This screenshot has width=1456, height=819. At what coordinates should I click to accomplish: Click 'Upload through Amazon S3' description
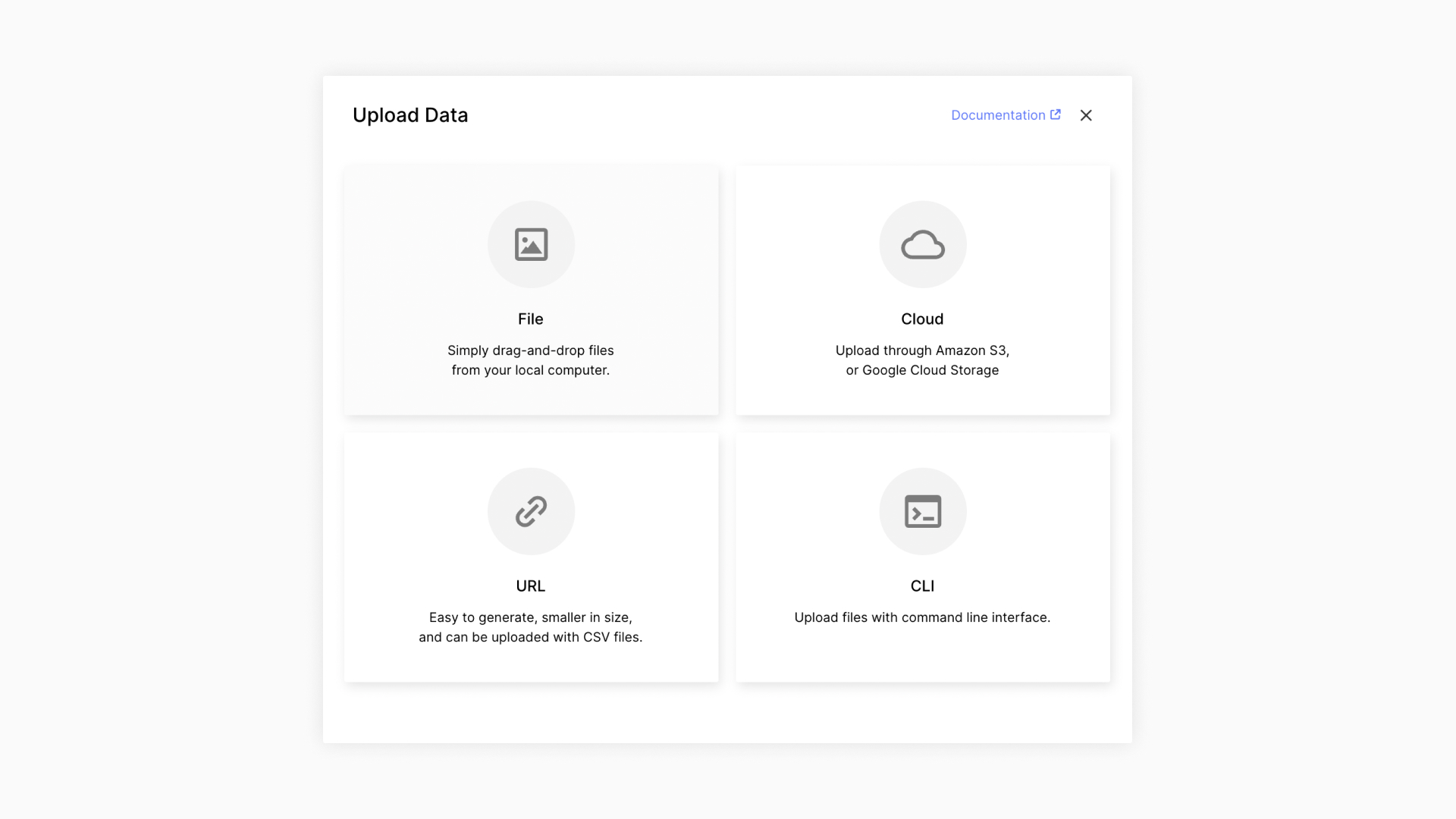922,350
